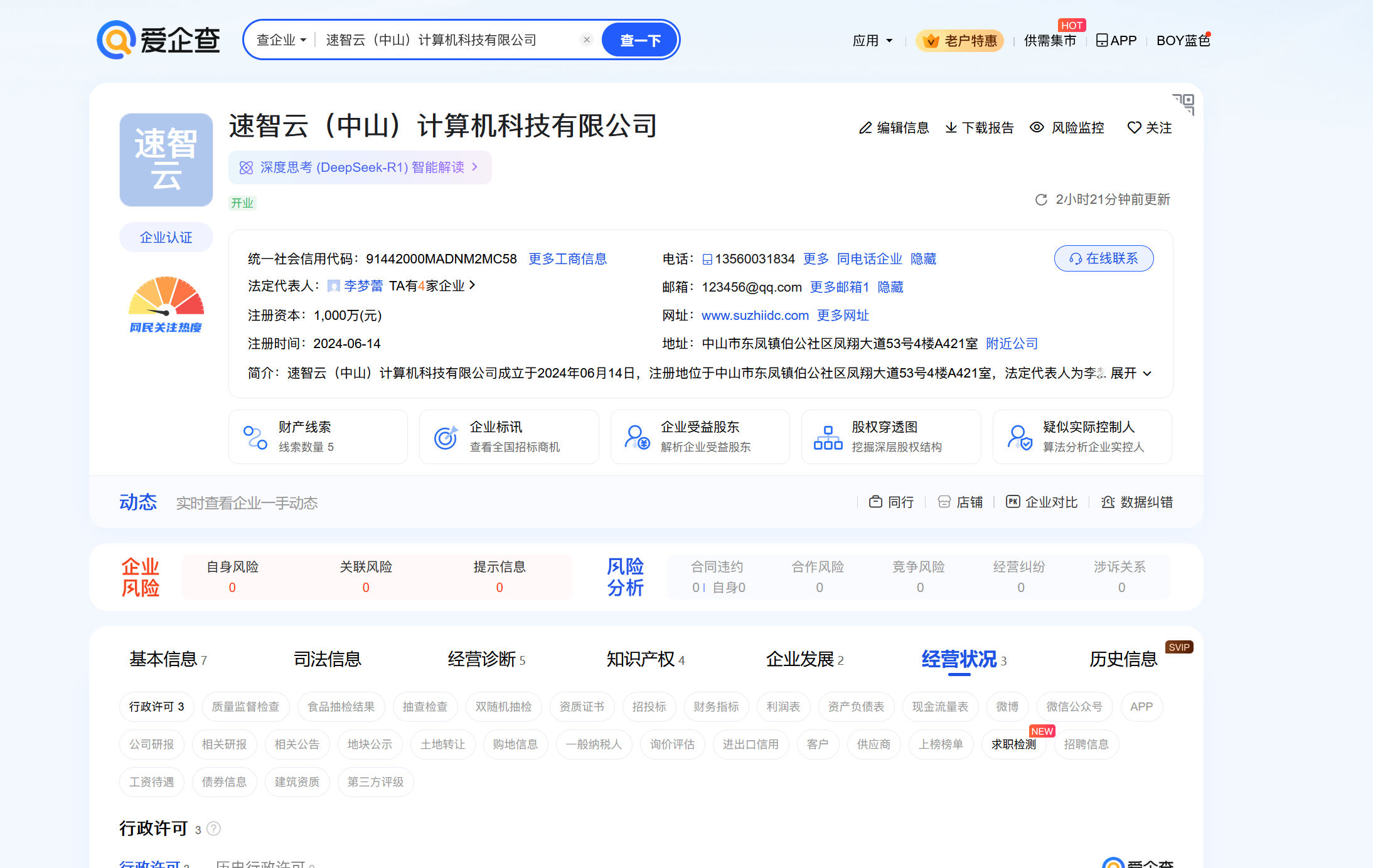Image resolution: width=1373 pixels, height=868 pixels.
Task: Click 附近公司 link
Action: 1012,344
